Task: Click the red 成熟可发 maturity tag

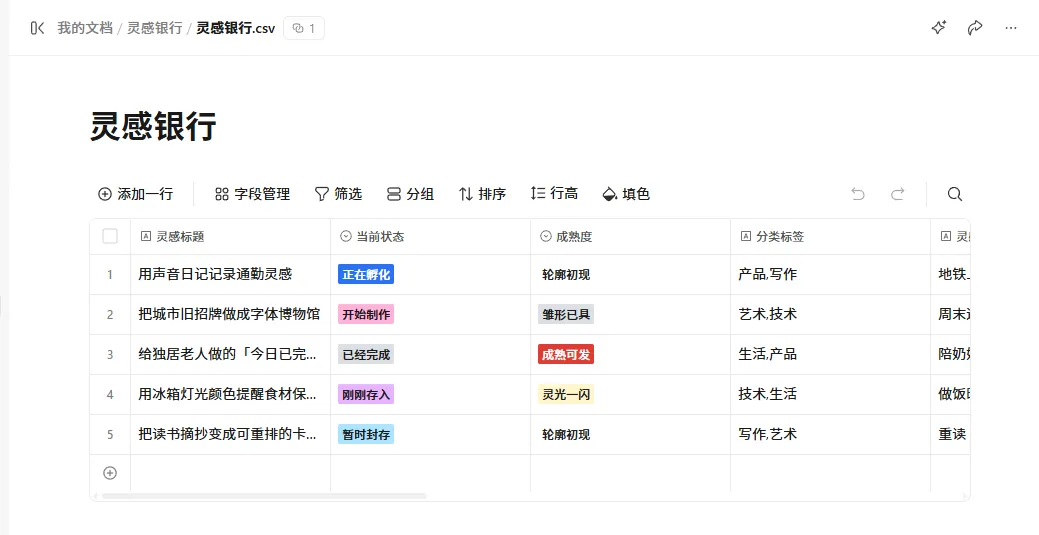Action: 566,355
